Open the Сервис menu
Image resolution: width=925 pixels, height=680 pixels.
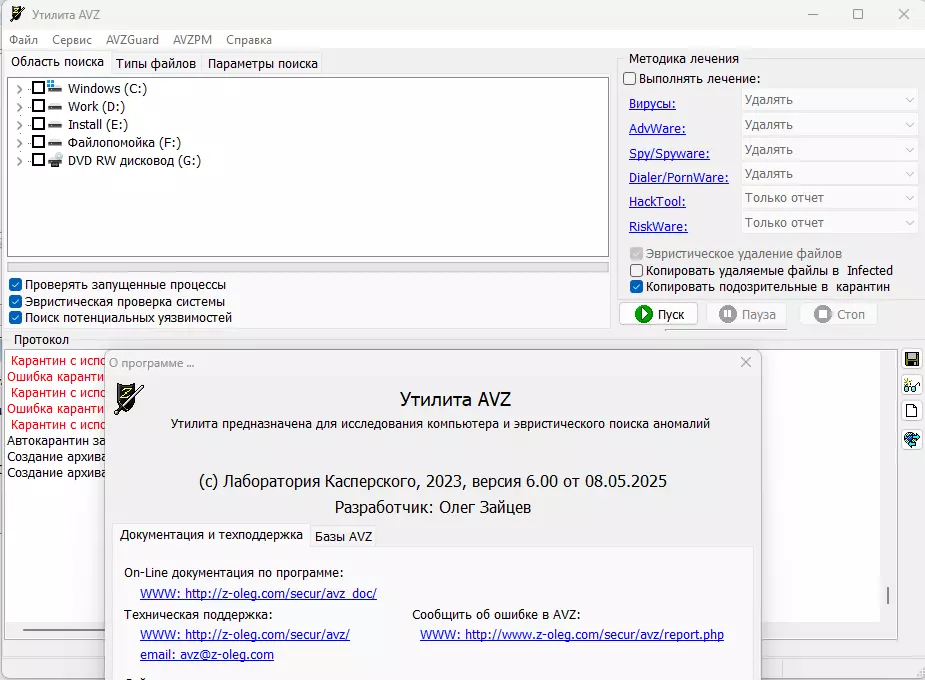[x=72, y=40]
